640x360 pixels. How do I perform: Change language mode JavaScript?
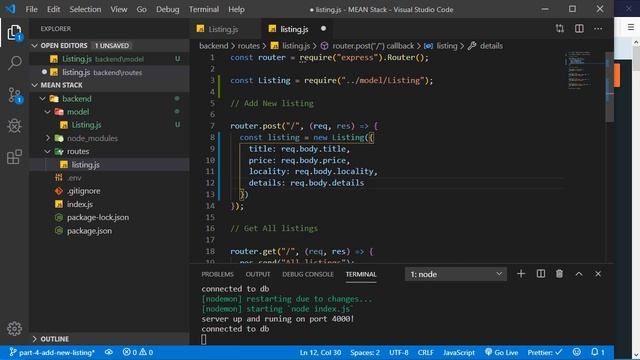459,352
